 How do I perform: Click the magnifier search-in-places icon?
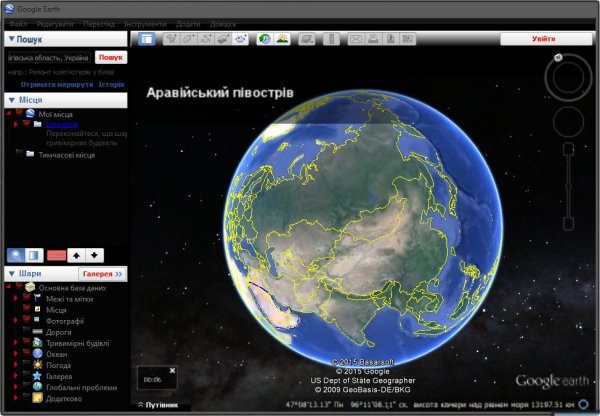pos(16,255)
